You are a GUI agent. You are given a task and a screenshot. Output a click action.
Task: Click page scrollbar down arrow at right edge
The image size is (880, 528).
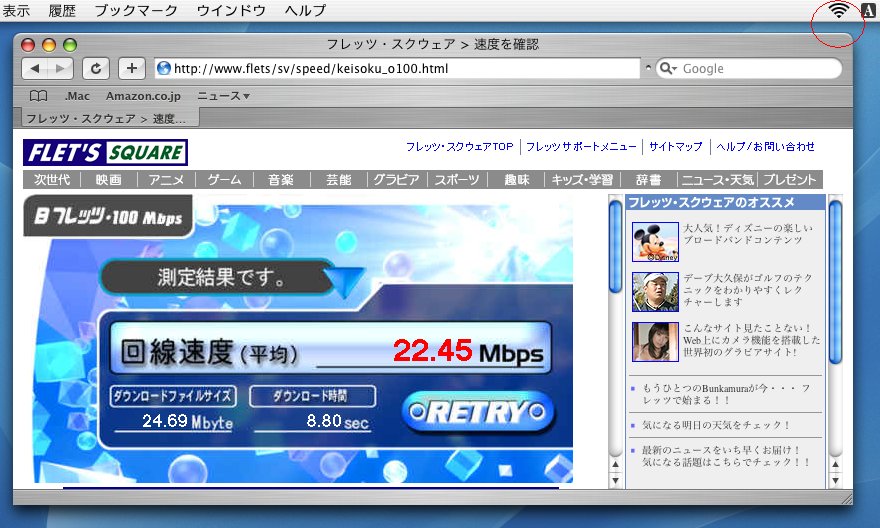pyautogui.click(x=835, y=480)
